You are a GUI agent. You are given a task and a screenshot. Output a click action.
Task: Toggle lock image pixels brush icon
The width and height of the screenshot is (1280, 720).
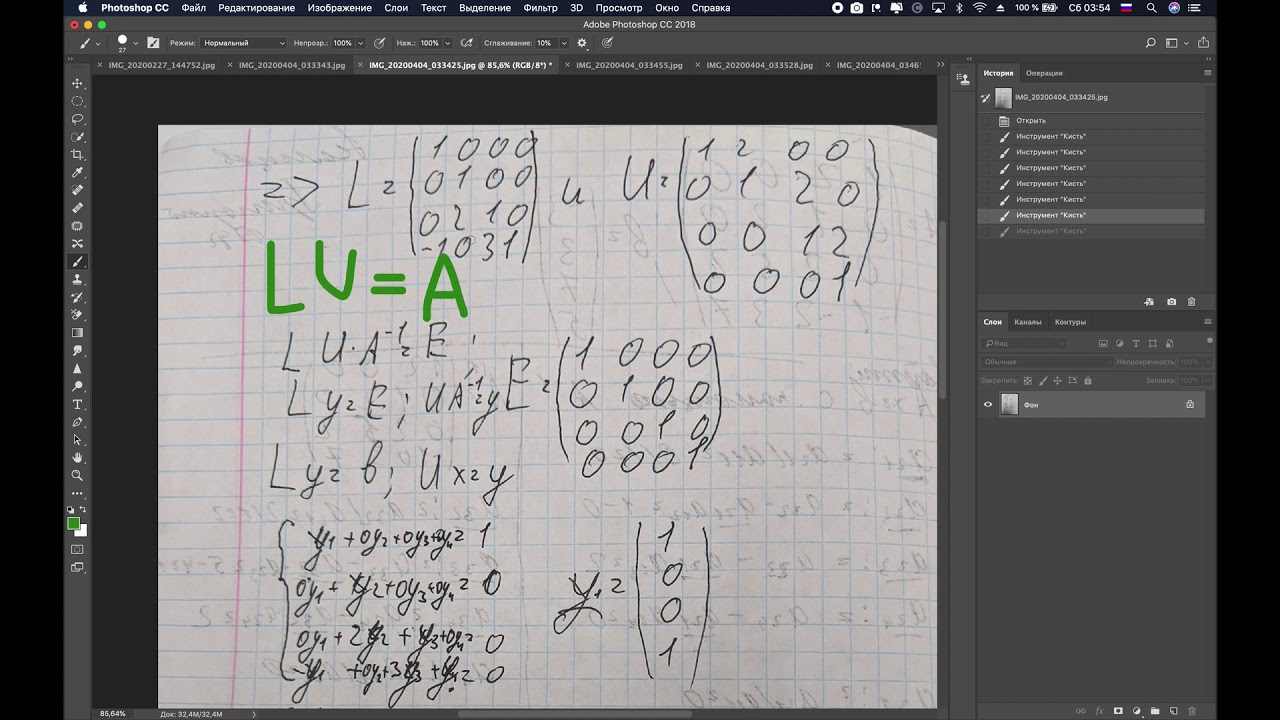point(1042,381)
